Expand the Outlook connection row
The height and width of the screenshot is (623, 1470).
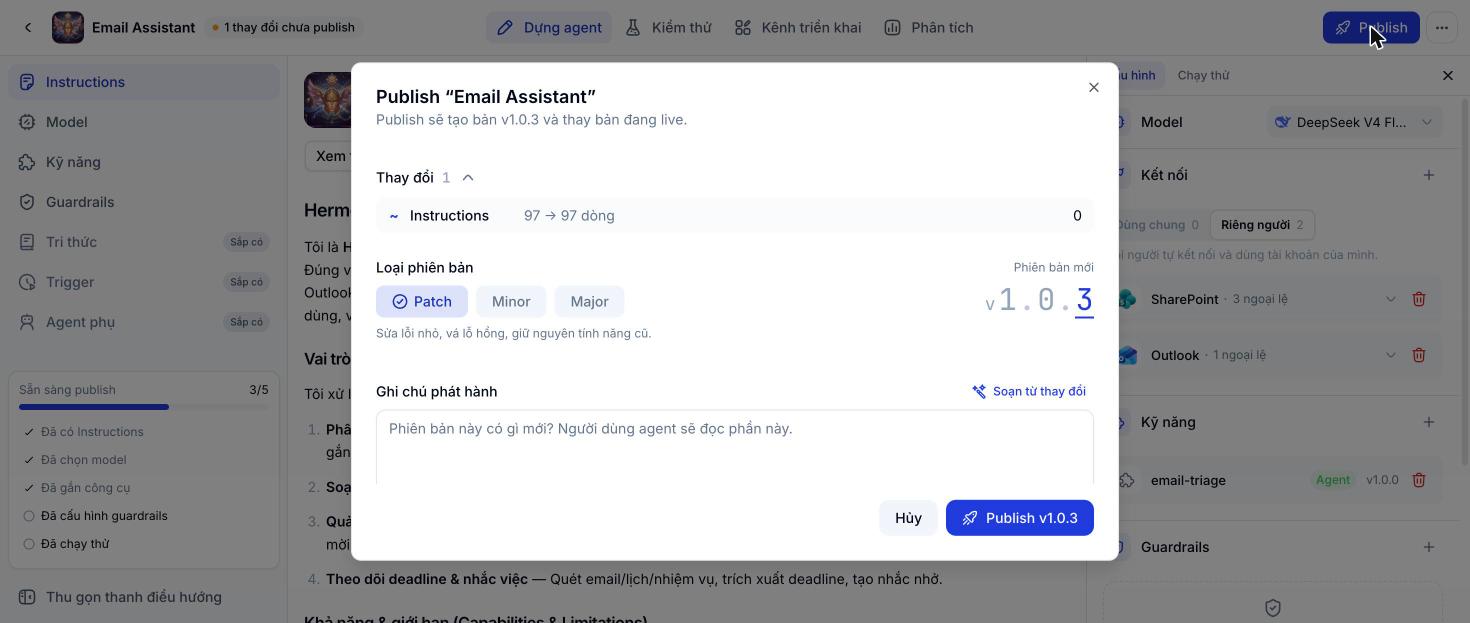coord(1390,355)
